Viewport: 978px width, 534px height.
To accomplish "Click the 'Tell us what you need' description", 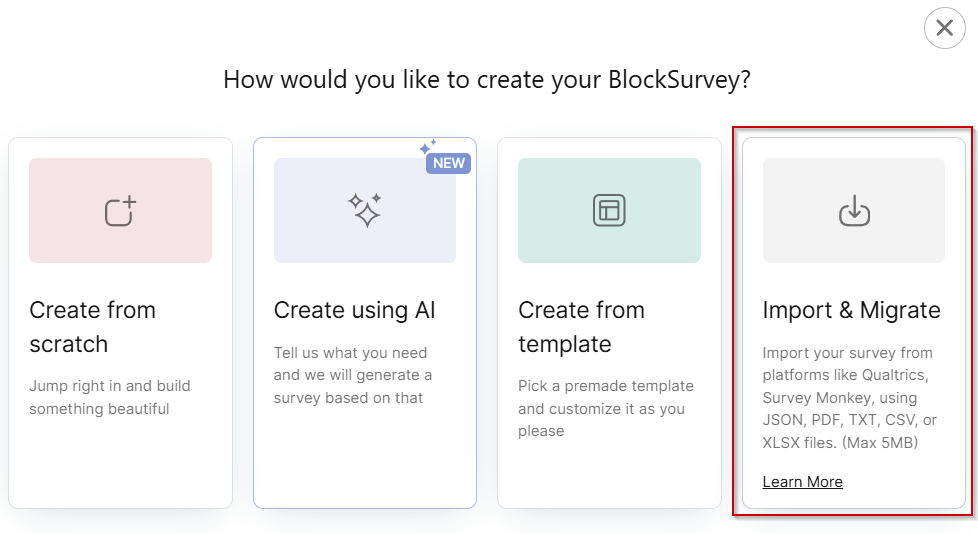I will point(353,376).
